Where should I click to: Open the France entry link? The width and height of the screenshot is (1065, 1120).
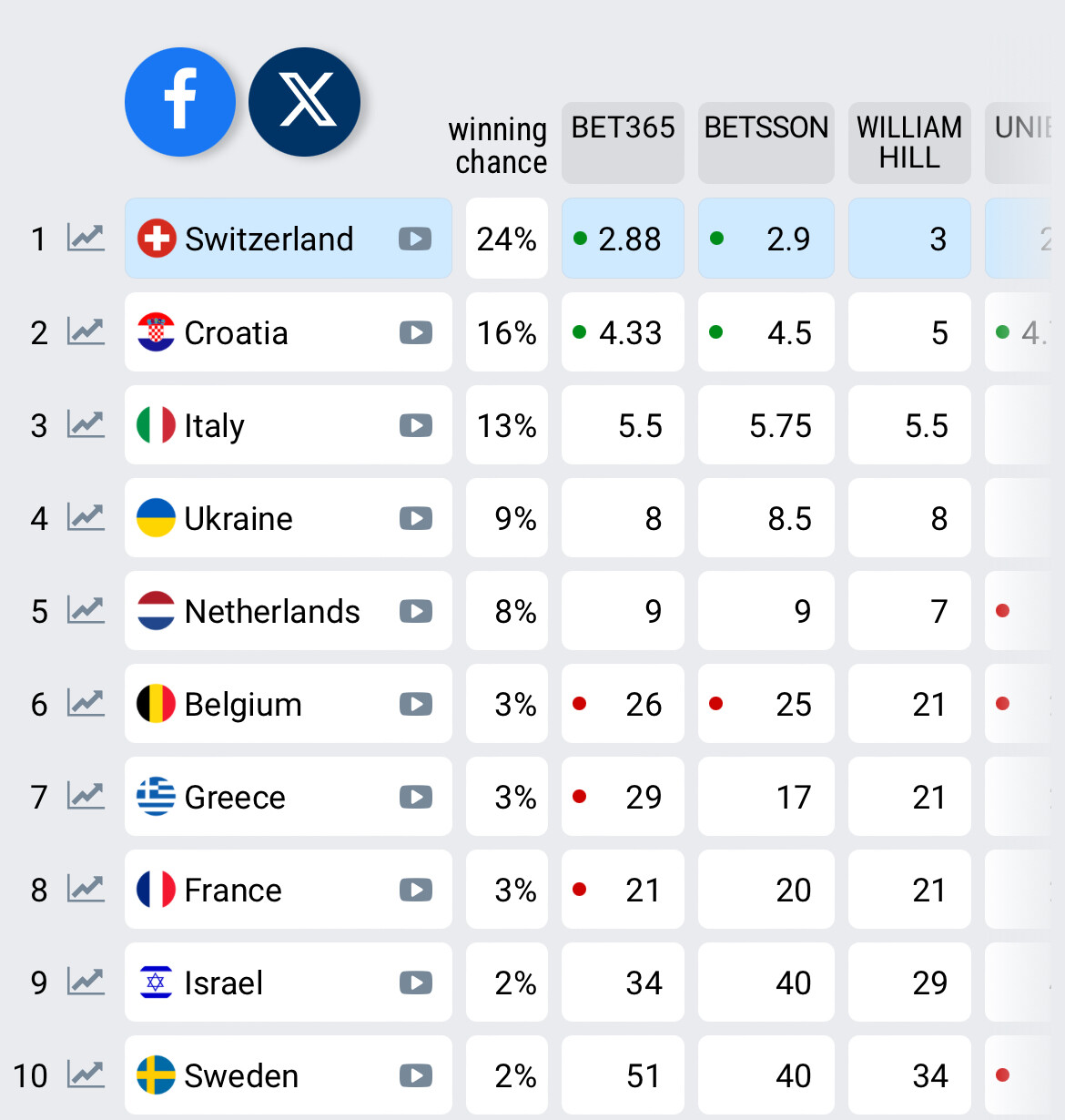[x=233, y=891]
